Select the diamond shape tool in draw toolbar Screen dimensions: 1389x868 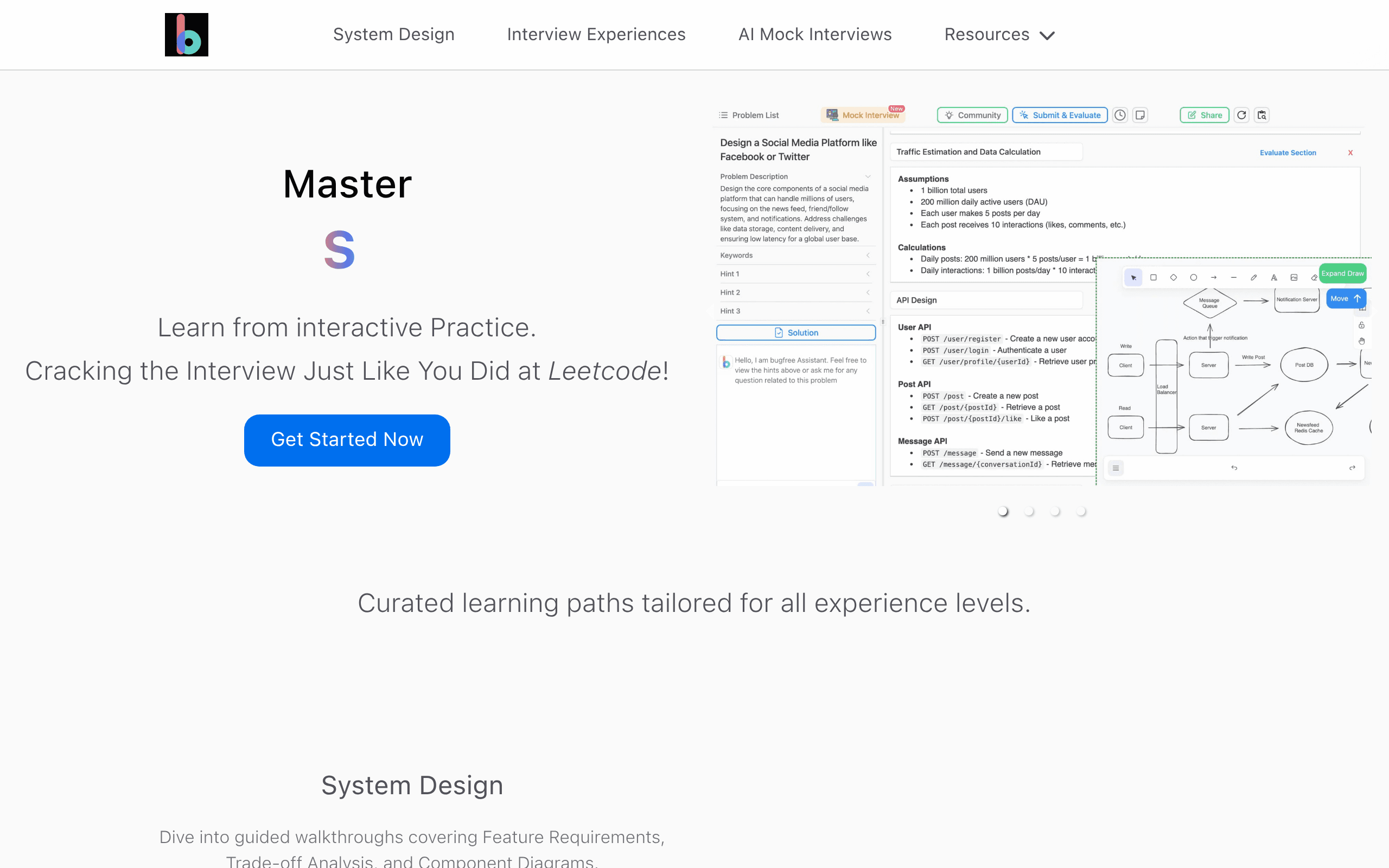click(x=1173, y=277)
